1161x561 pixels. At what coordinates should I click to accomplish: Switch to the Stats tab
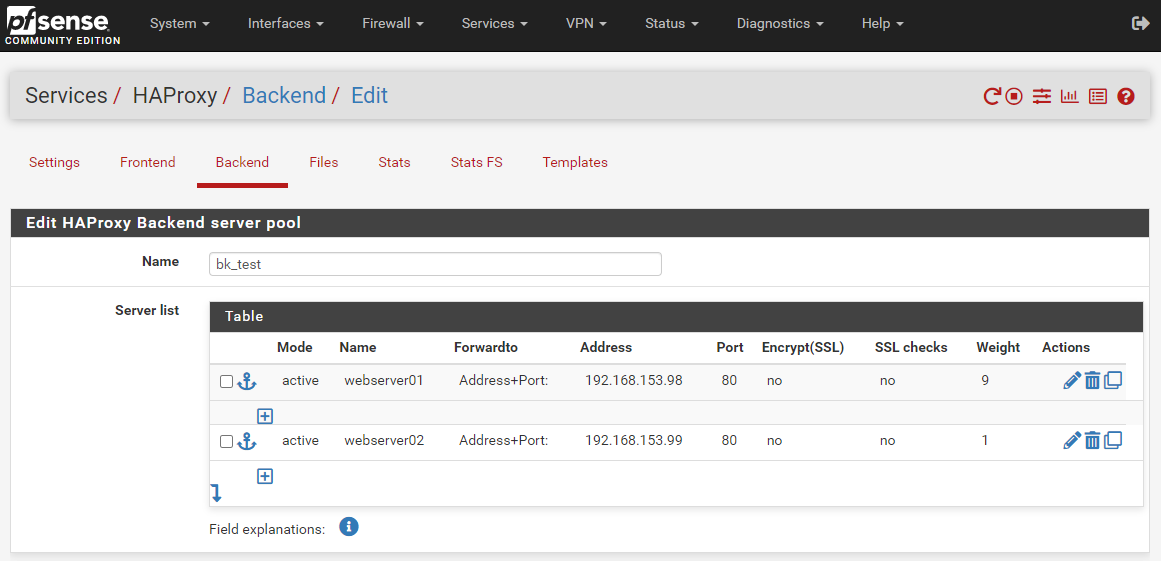(394, 162)
